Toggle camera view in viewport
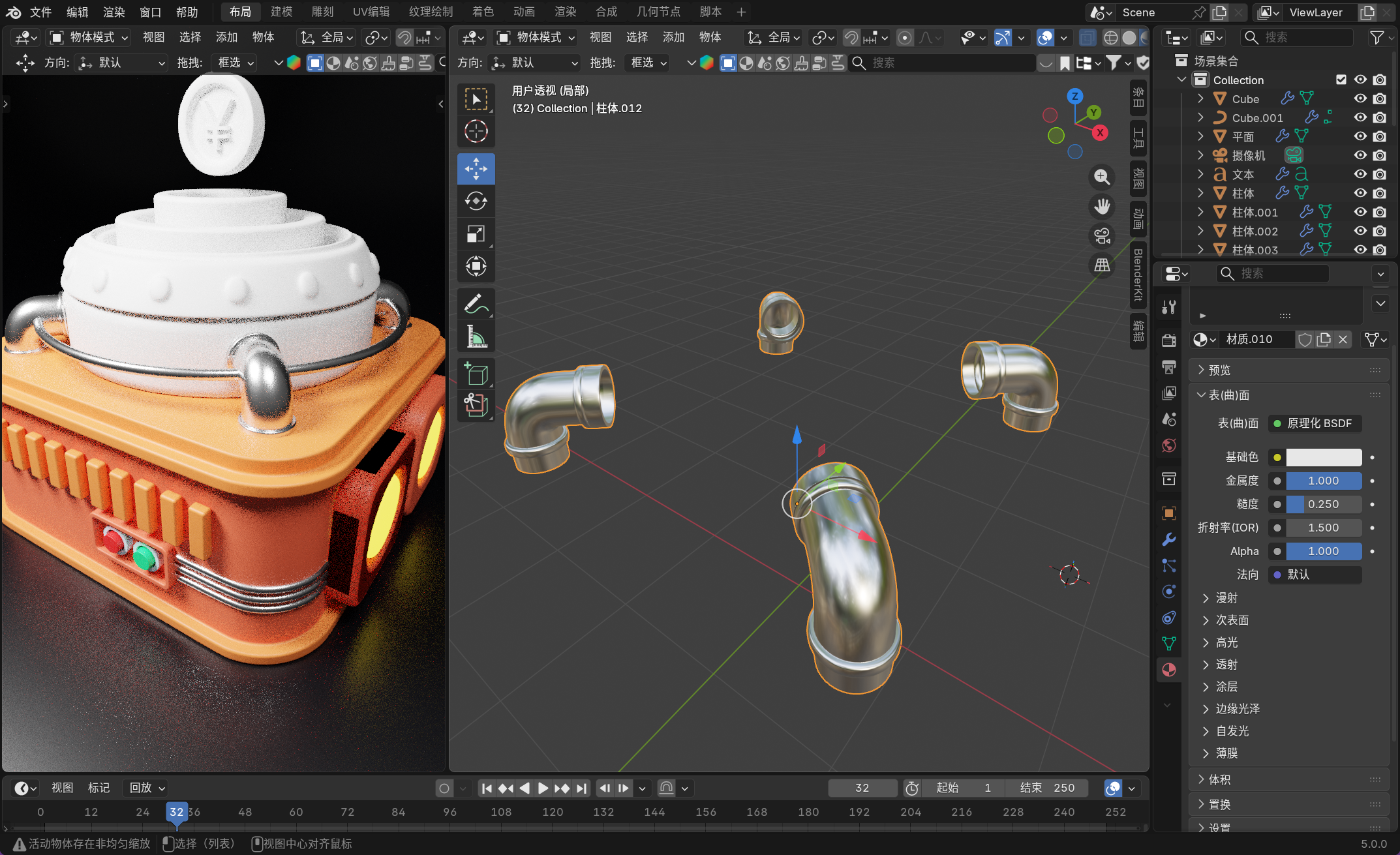This screenshot has width=1400, height=855. (1102, 235)
